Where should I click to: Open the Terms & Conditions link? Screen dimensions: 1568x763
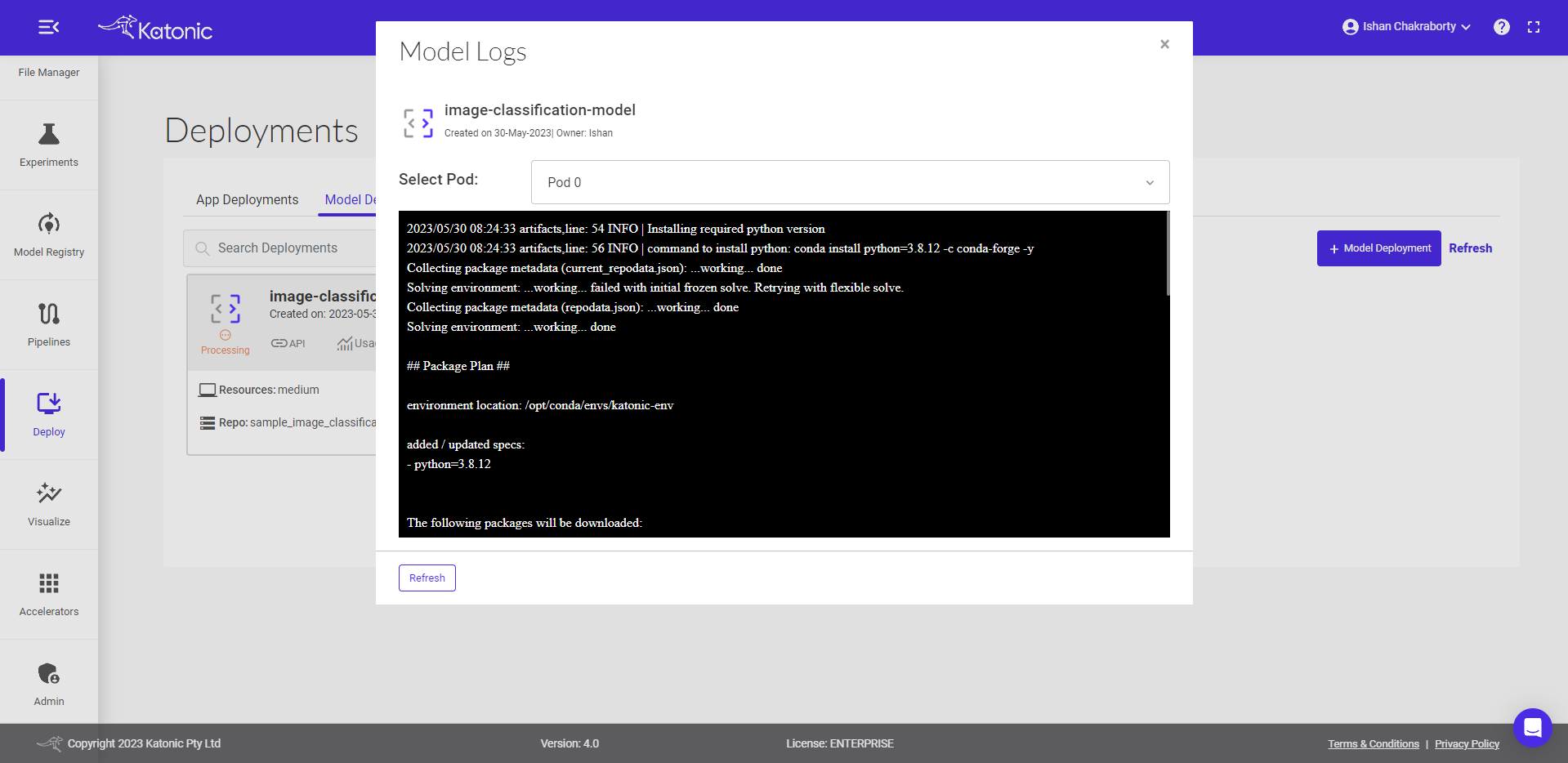click(1374, 744)
